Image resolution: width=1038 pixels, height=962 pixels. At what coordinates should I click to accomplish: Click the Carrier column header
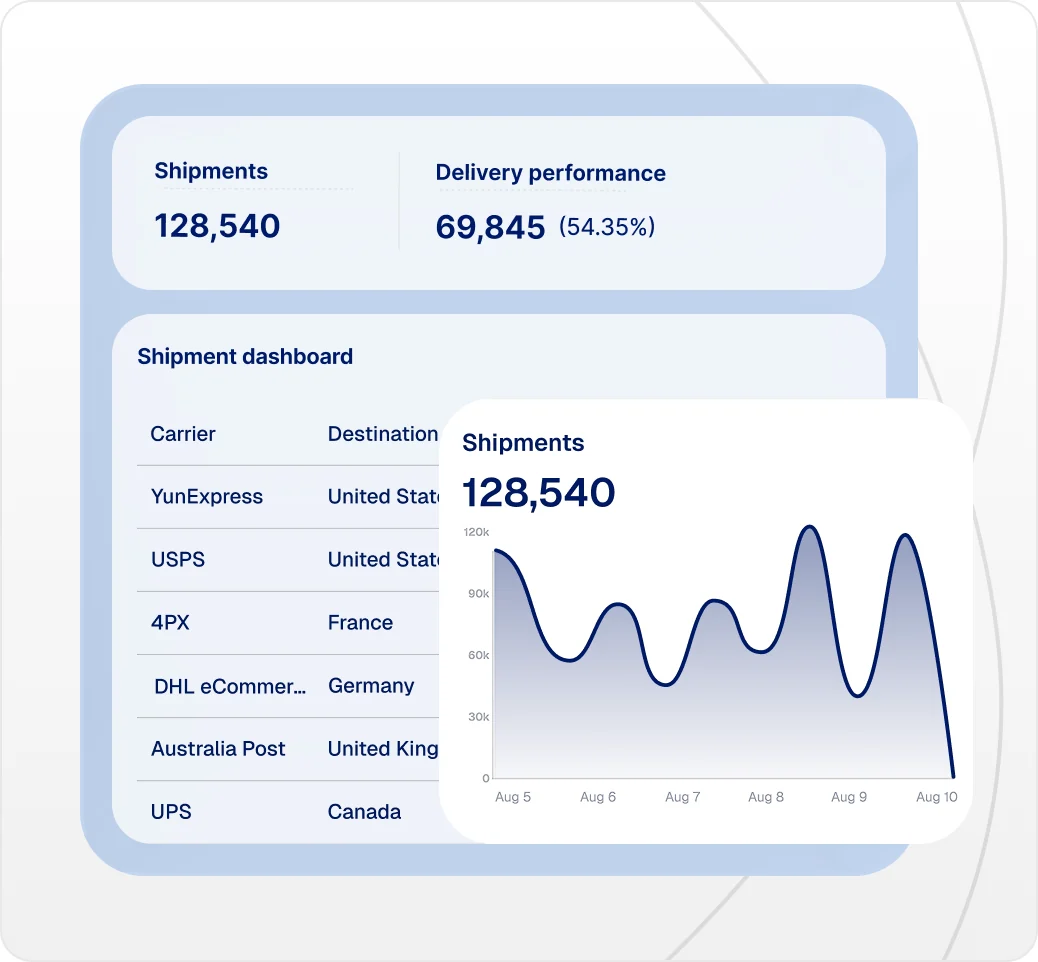(x=183, y=434)
